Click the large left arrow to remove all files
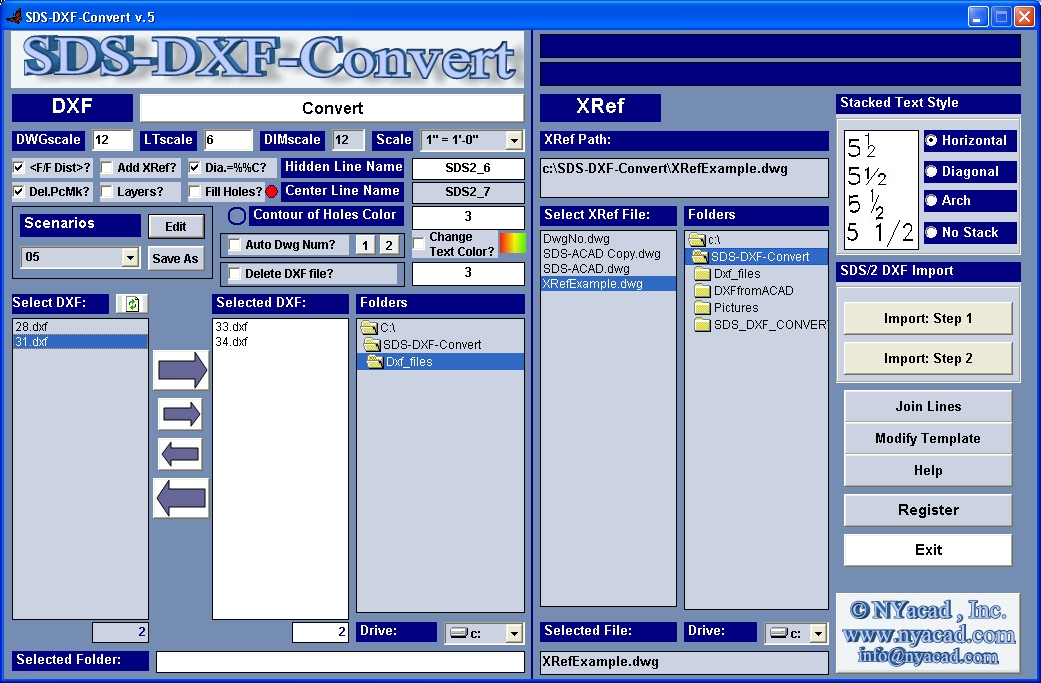The width and height of the screenshot is (1041, 683). [181, 498]
